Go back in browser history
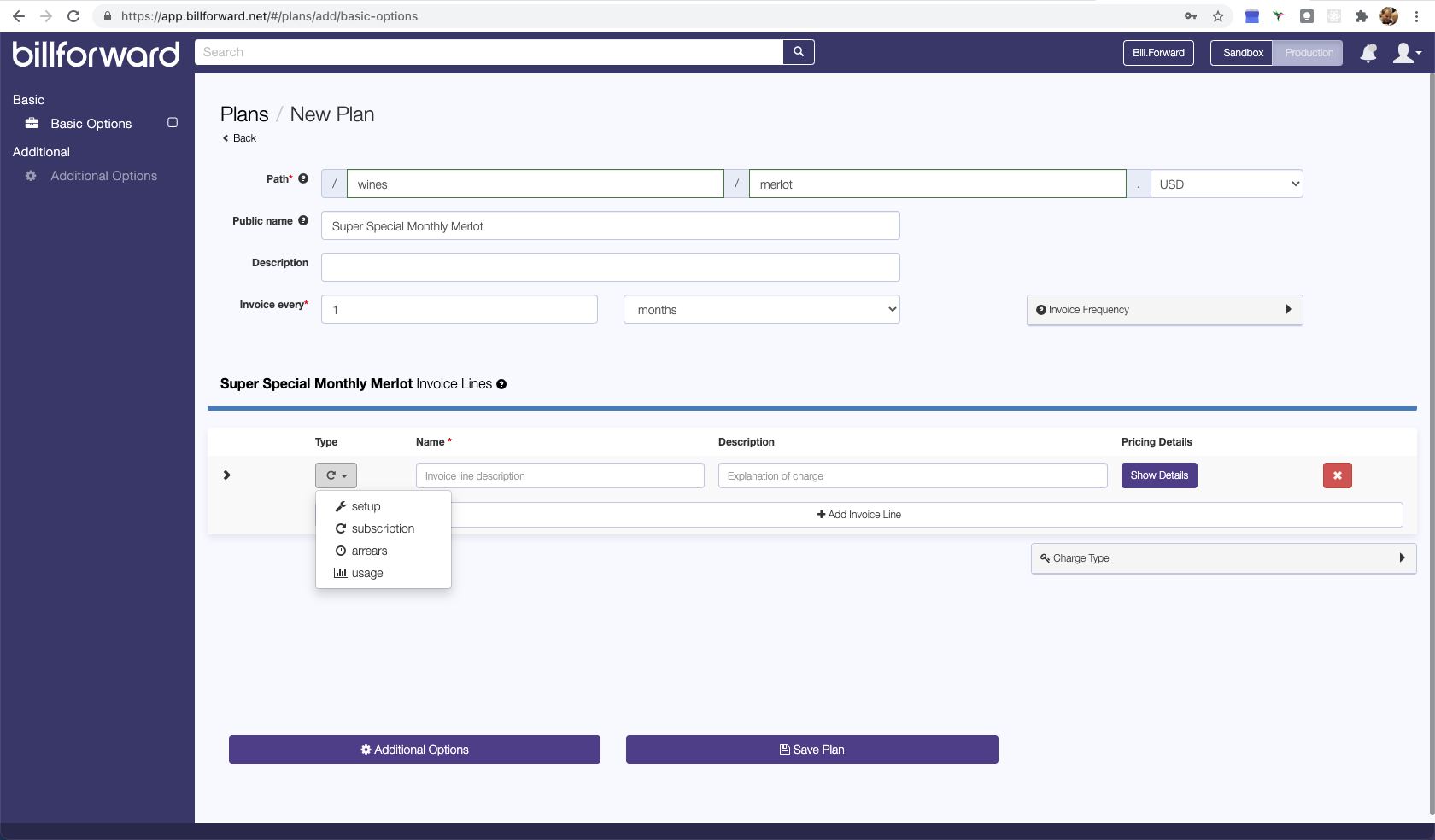 pyautogui.click(x=19, y=16)
